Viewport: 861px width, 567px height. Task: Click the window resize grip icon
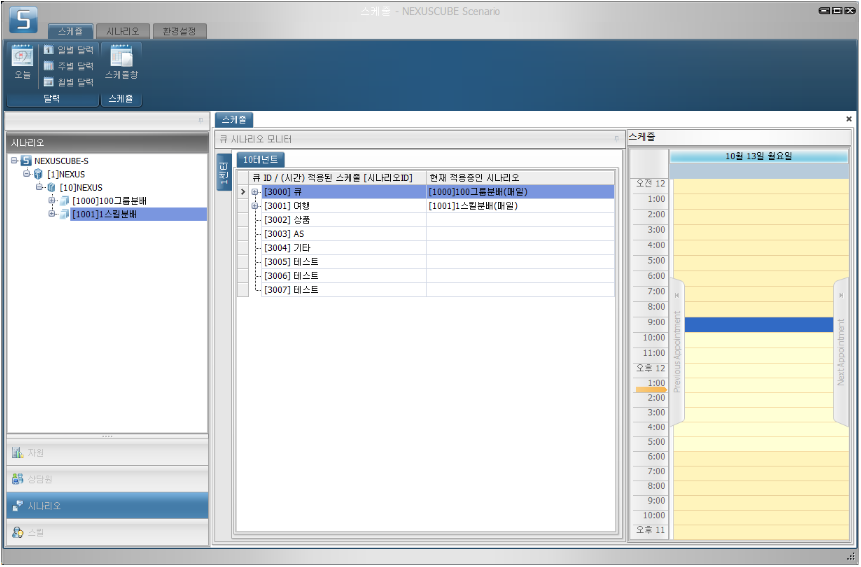(x=851, y=557)
